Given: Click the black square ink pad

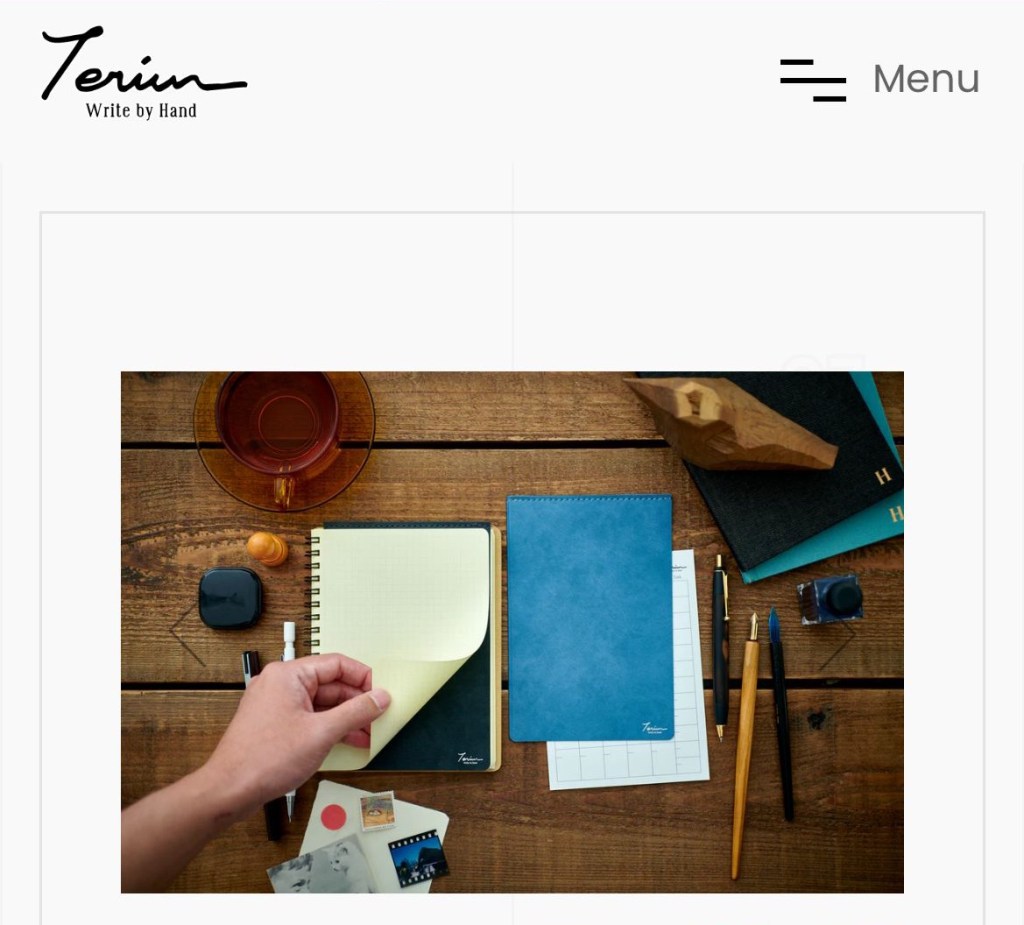Looking at the screenshot, I should (x=231, y=598).
